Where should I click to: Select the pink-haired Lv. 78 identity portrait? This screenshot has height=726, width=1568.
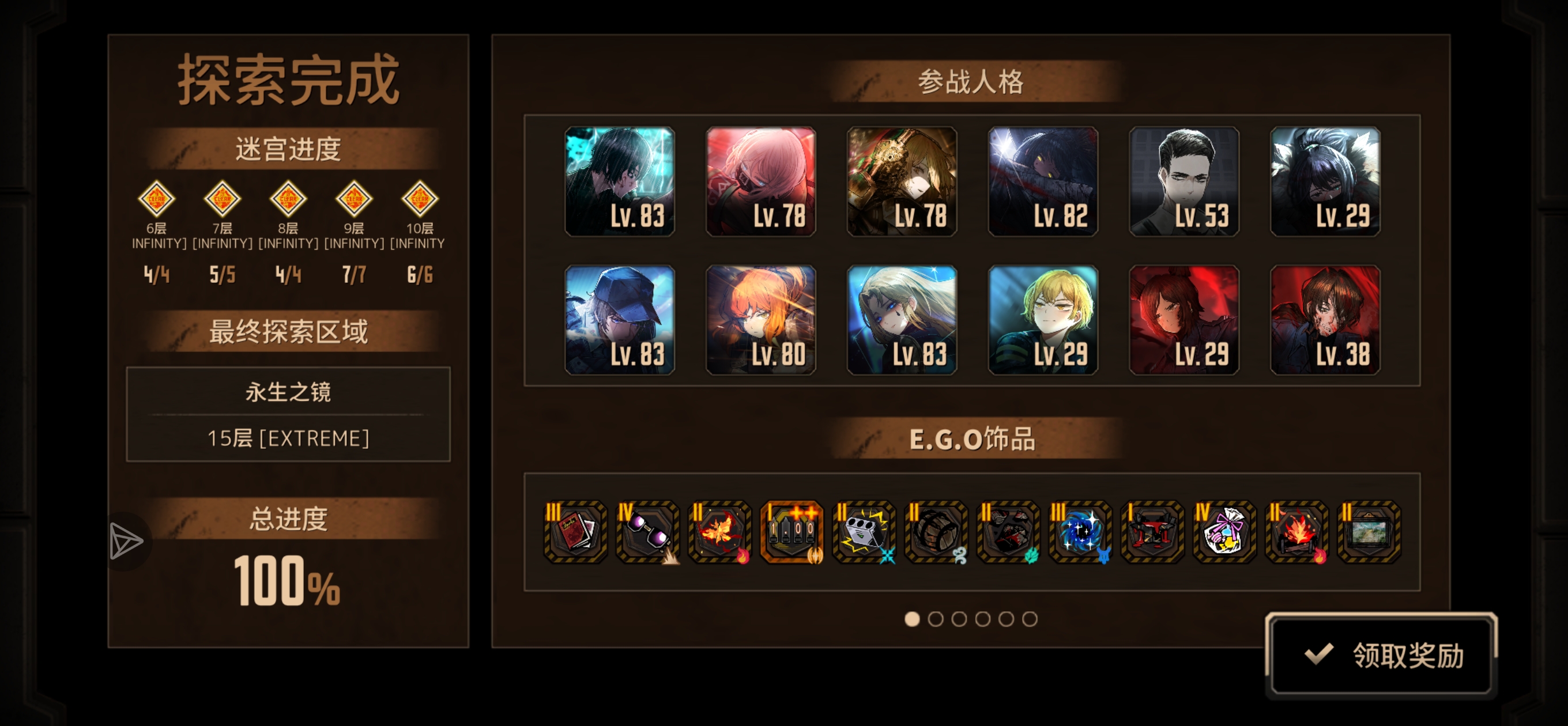pos(761,181)
